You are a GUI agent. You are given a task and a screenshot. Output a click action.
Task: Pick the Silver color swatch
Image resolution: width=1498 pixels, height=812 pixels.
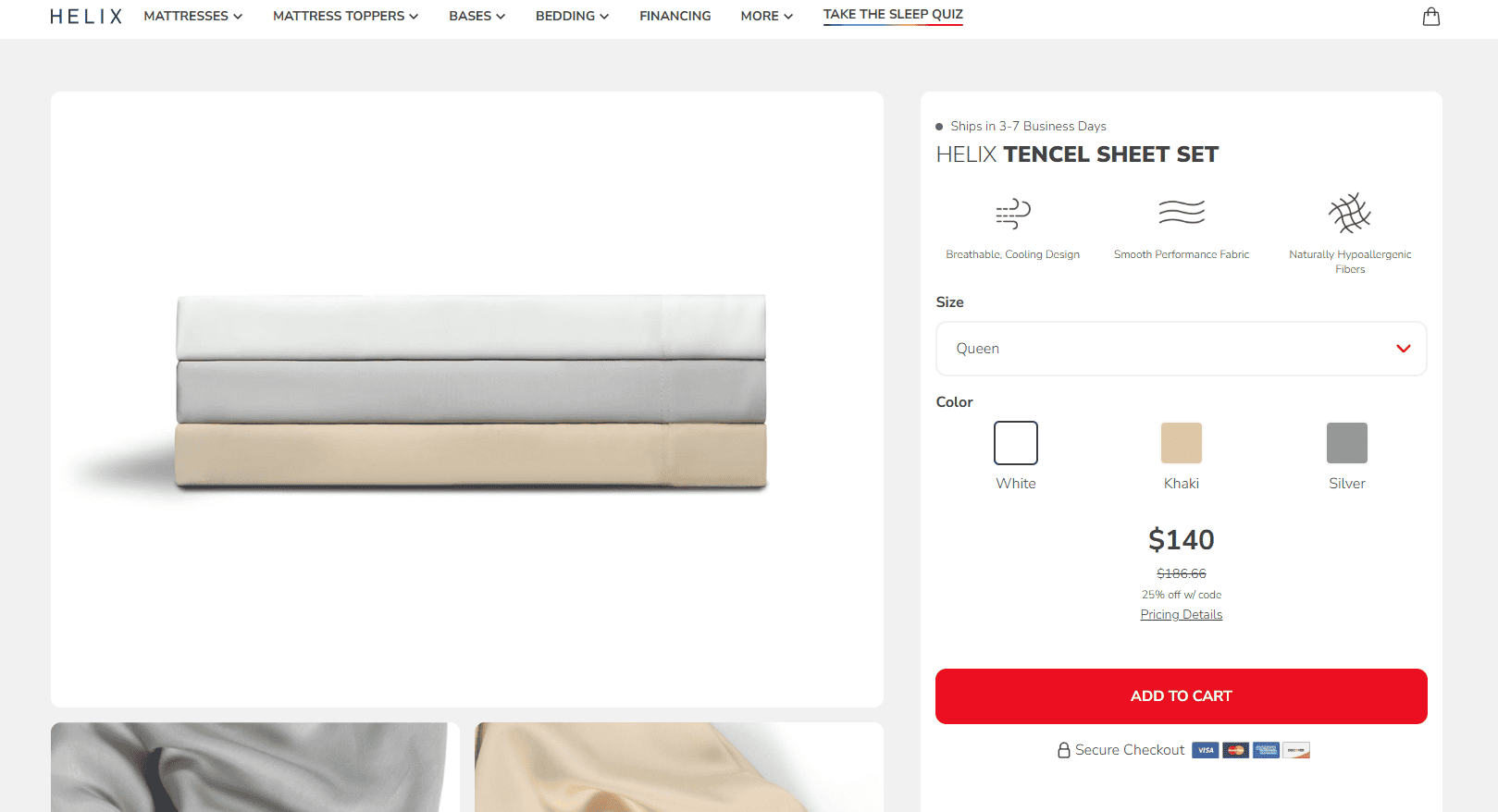tap(1347, 443)
